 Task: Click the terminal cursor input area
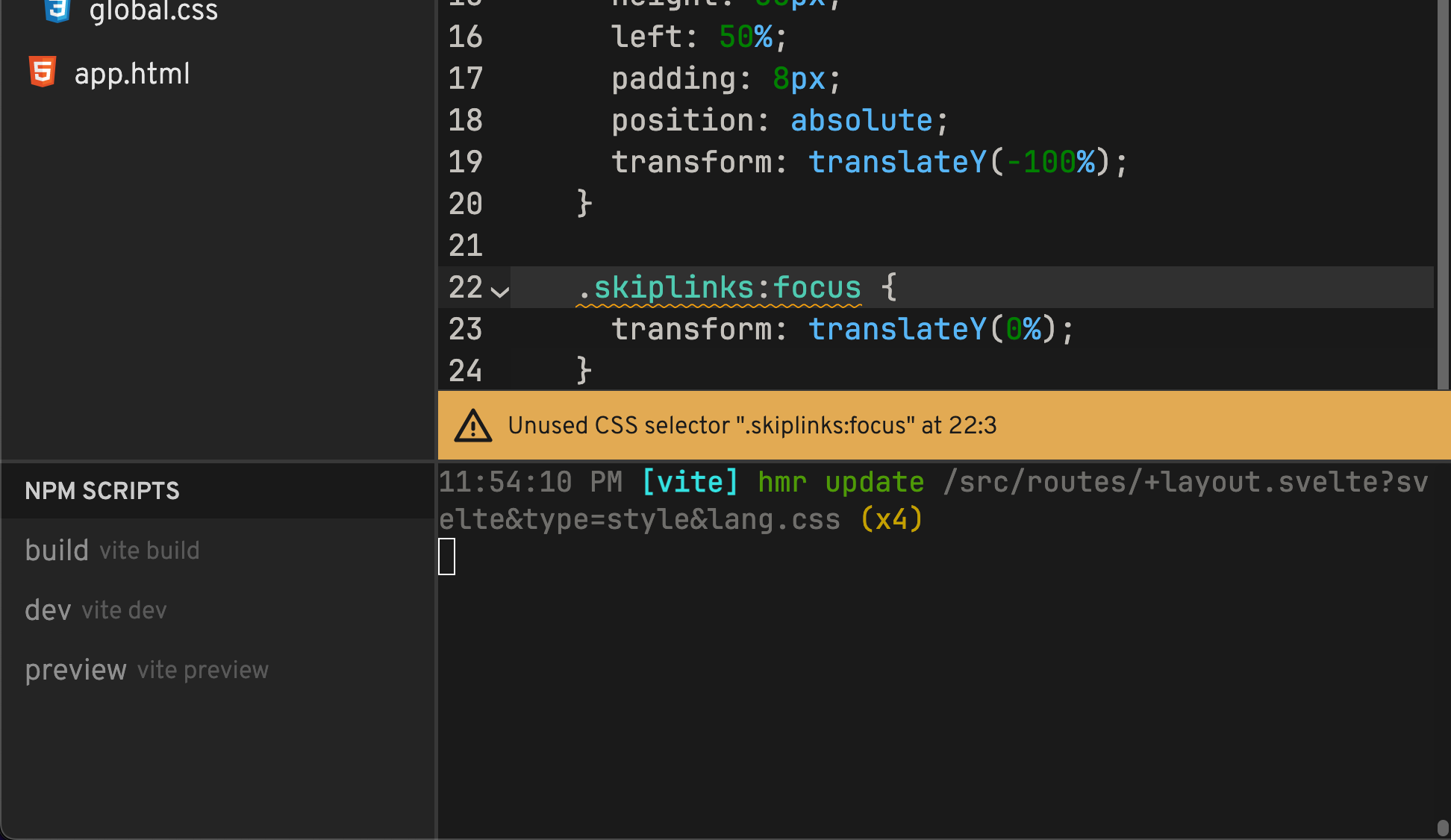446,557
